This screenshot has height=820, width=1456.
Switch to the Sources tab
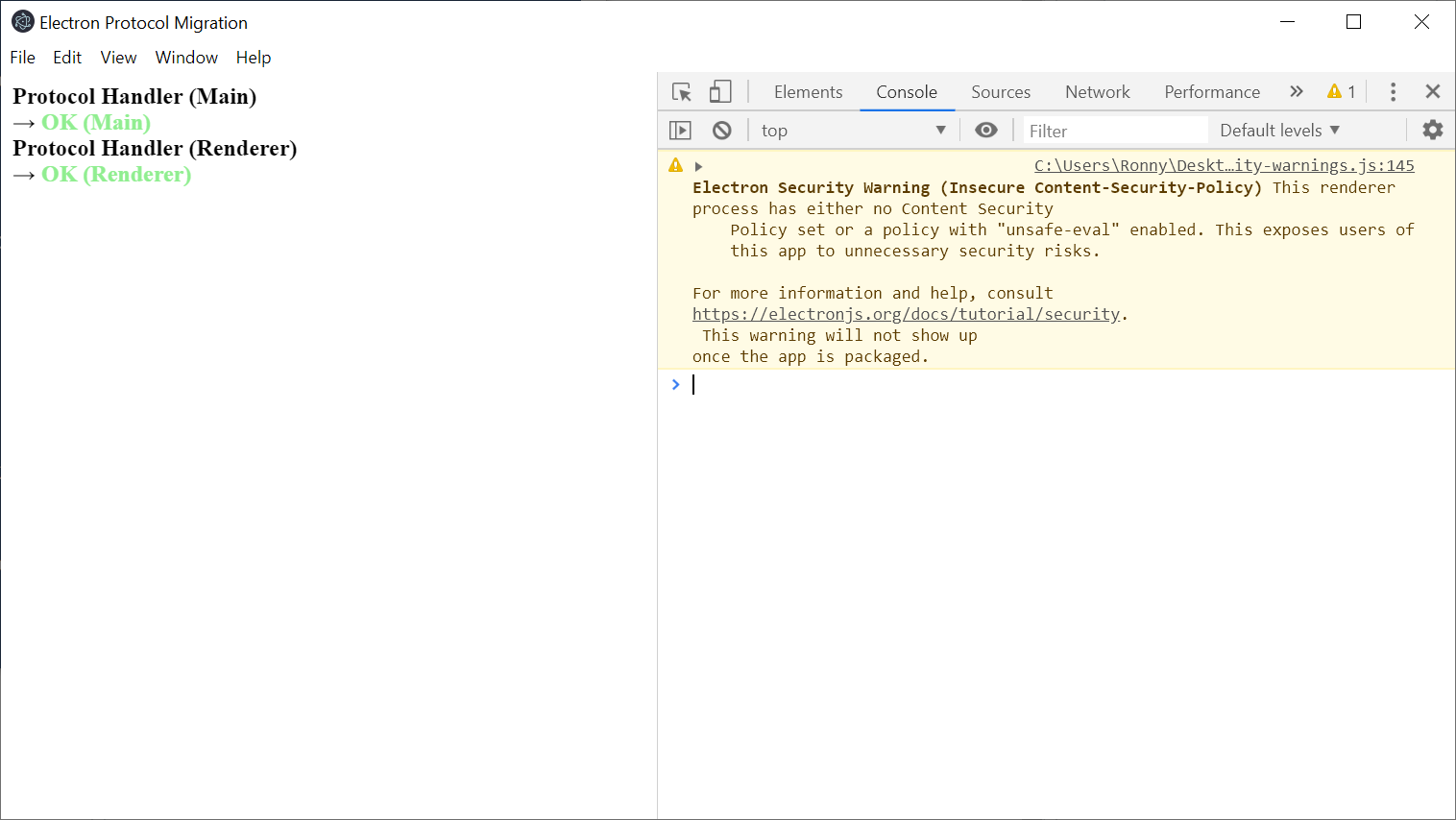click(1000, 91)
